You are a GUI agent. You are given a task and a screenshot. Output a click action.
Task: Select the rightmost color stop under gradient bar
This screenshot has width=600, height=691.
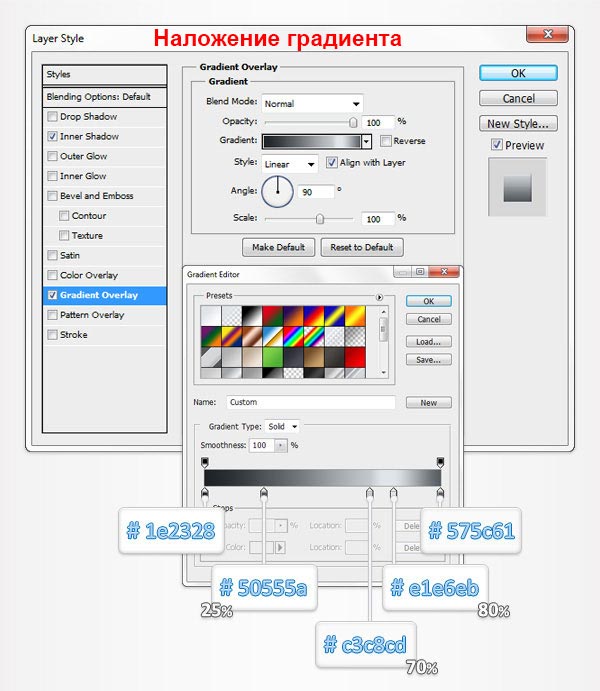click(440, 493)
